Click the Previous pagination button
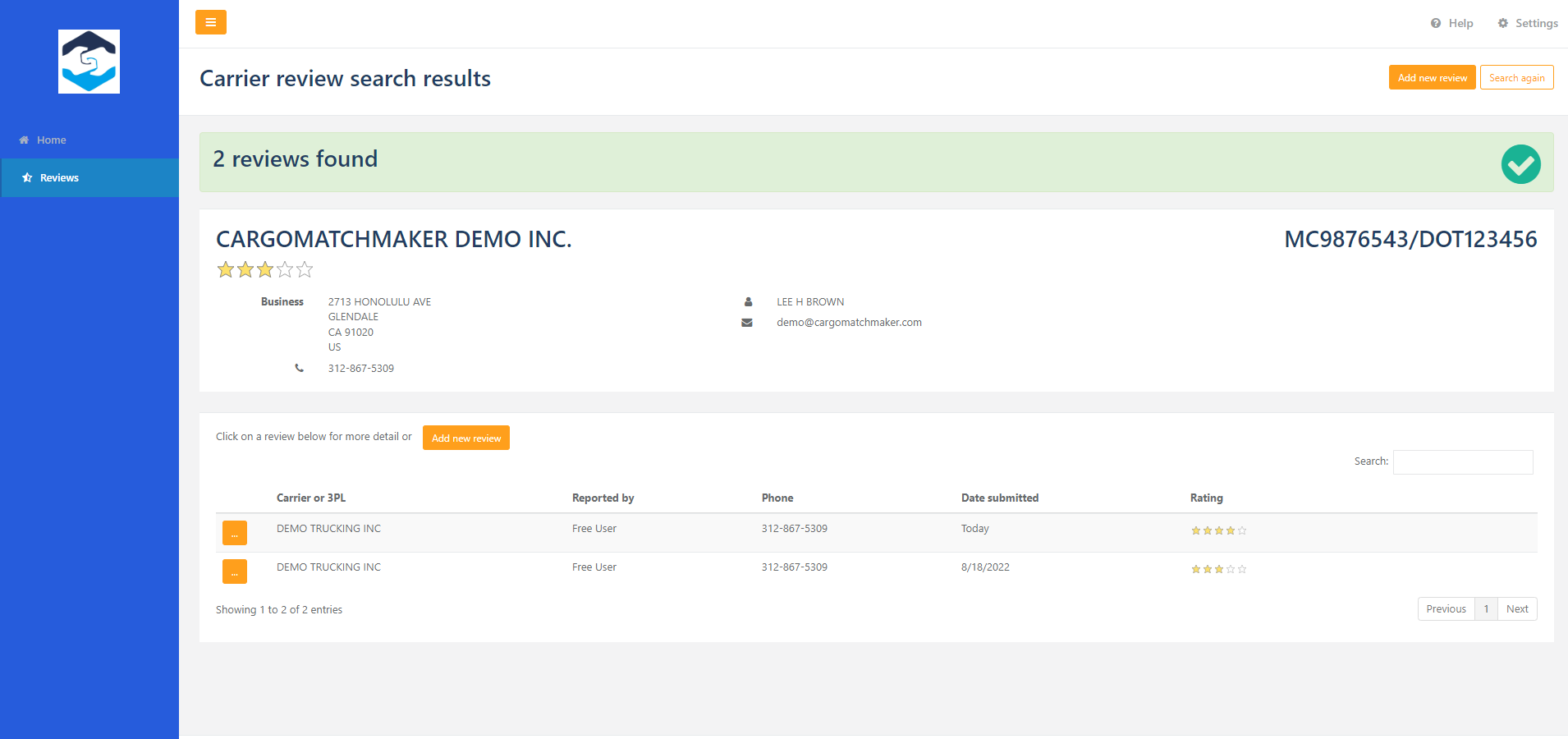Viewport: 1568px width, 739px height. click(x=1446, y=609)
